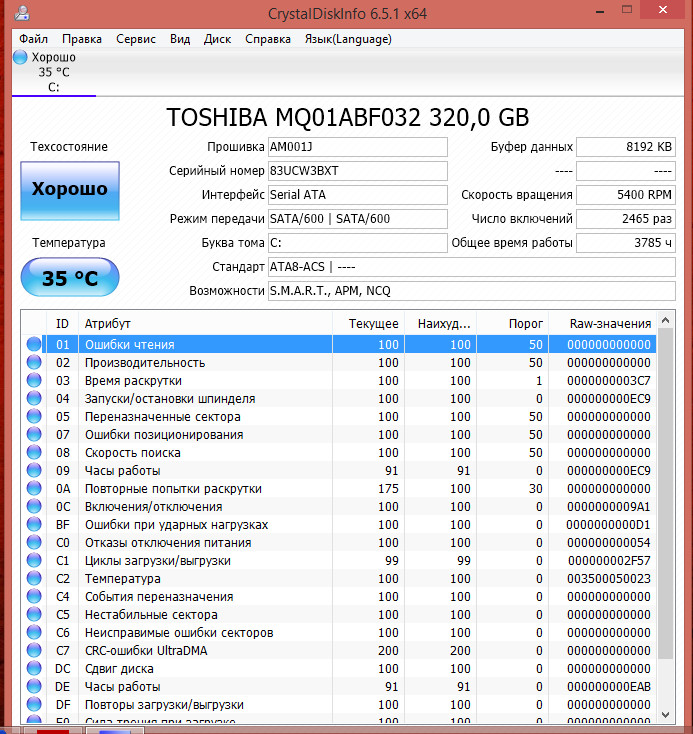Viewport: 693px width, 734px height.
Task: Click status icon of Производительность row
Action: click(x=34, y=362)
